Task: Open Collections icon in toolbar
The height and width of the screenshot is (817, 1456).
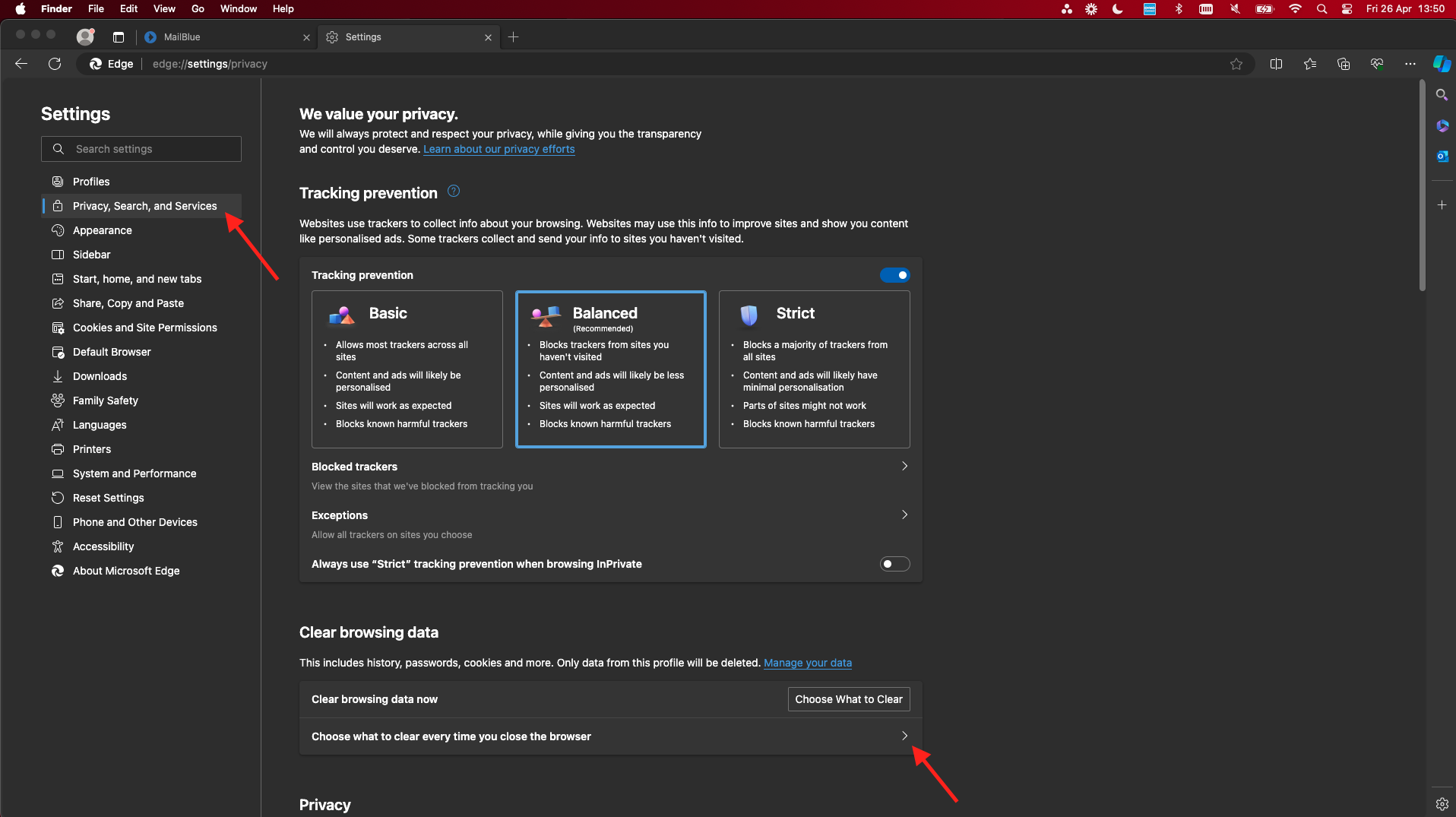Action: [x=1344, y=64]
